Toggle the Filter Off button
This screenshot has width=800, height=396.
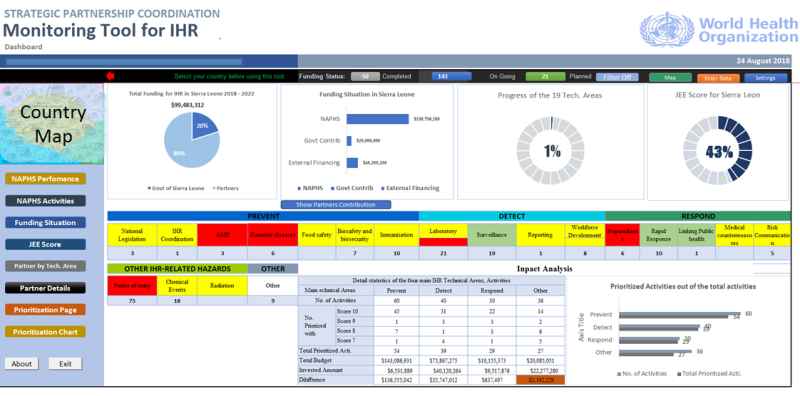coord(617,77)
